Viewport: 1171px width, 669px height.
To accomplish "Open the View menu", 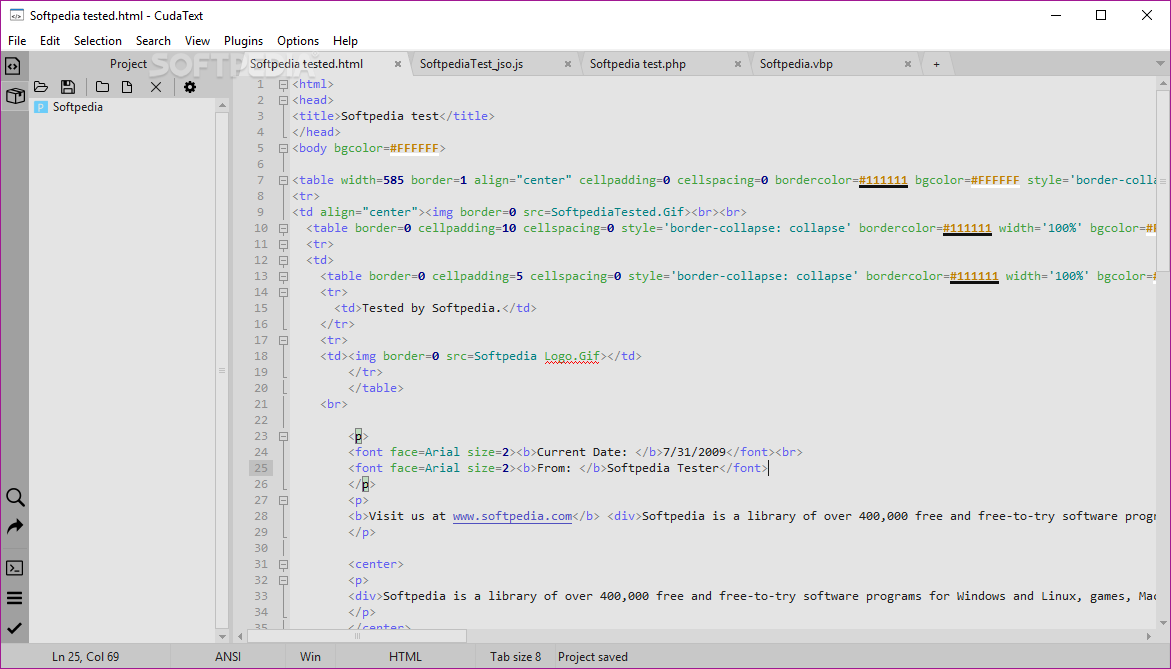I will tap(197, 41).
